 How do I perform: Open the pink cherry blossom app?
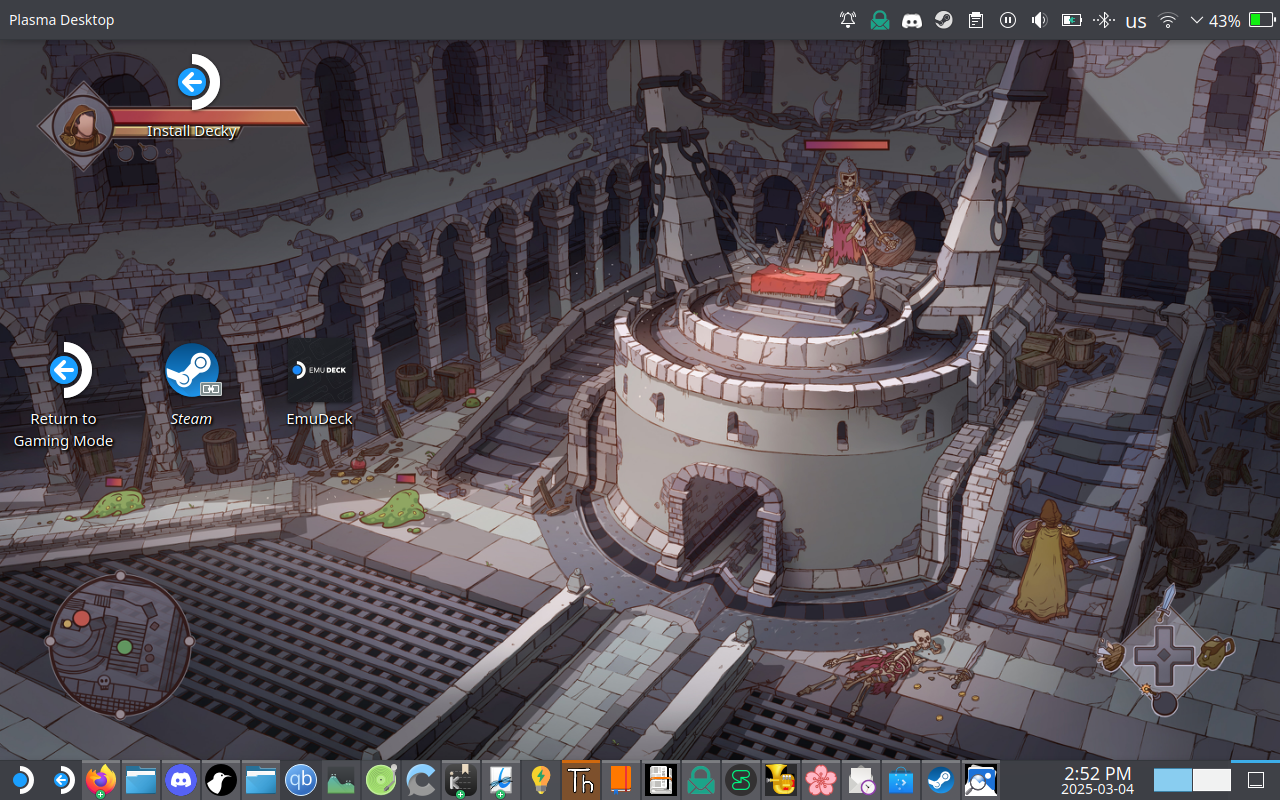pos(821,780)
